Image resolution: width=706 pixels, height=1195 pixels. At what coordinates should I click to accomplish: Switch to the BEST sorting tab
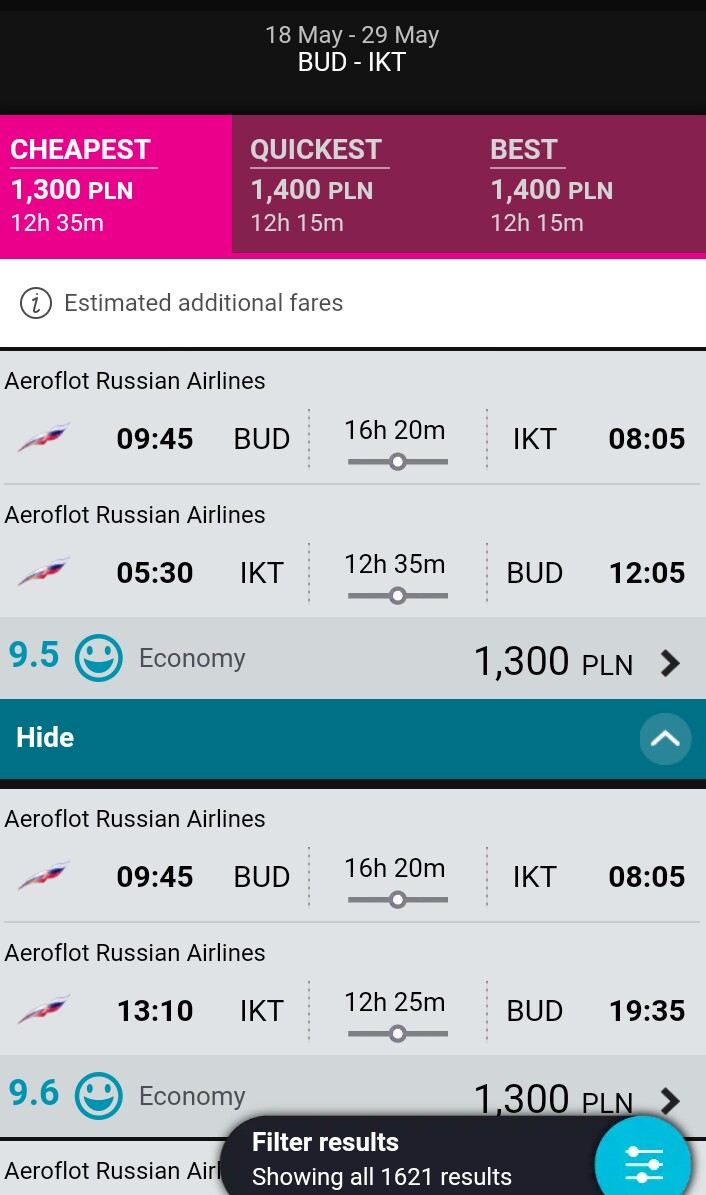(x=589, y=185)
